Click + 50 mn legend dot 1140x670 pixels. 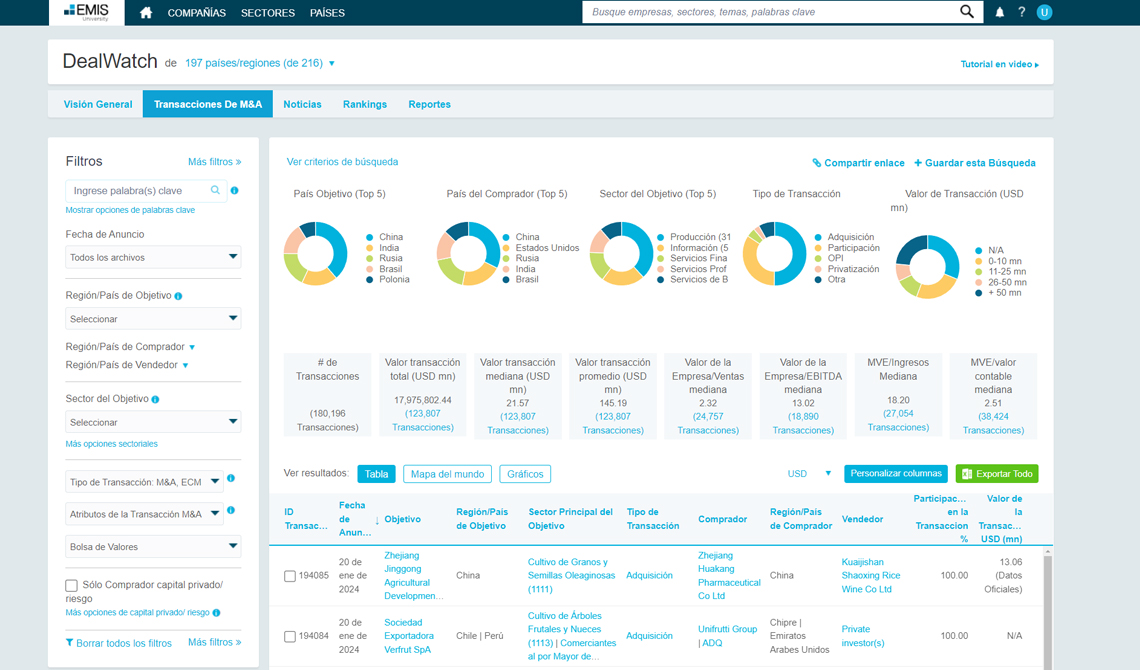tap(979, 293)
